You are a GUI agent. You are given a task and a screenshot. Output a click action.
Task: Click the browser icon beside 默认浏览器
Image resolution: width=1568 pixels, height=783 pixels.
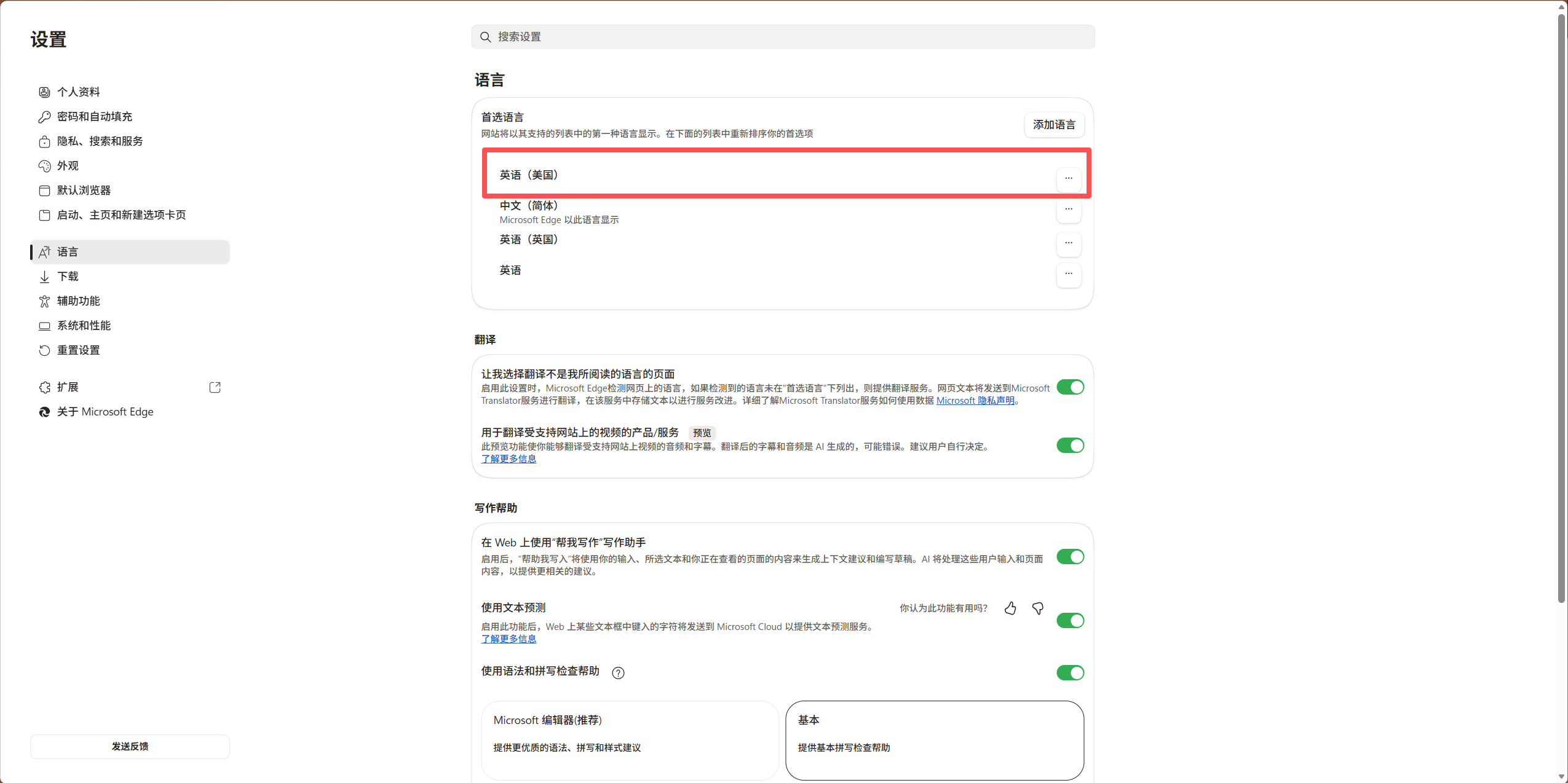click(44, 191)
